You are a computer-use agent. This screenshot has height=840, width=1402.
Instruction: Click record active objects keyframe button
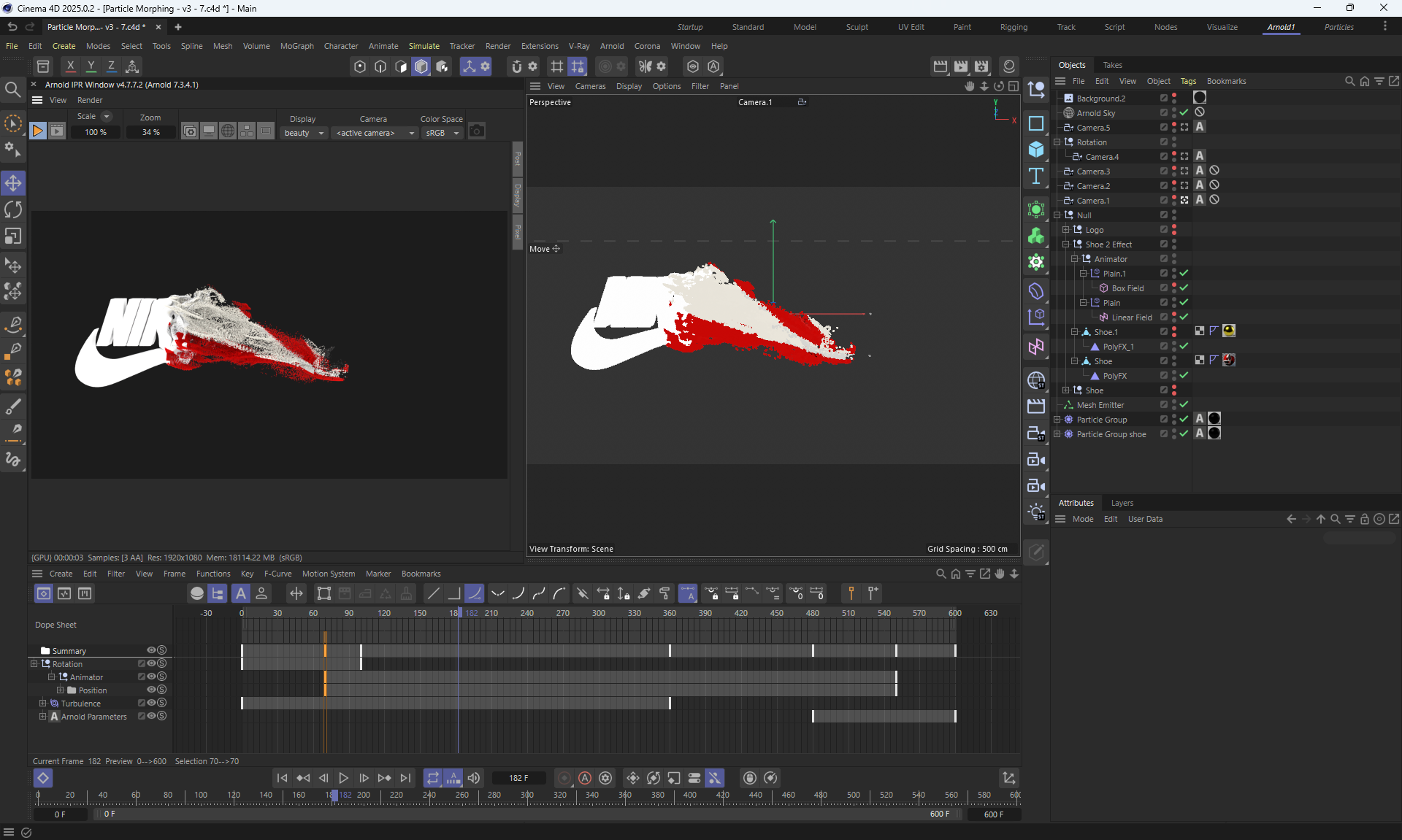coord(564,778)
